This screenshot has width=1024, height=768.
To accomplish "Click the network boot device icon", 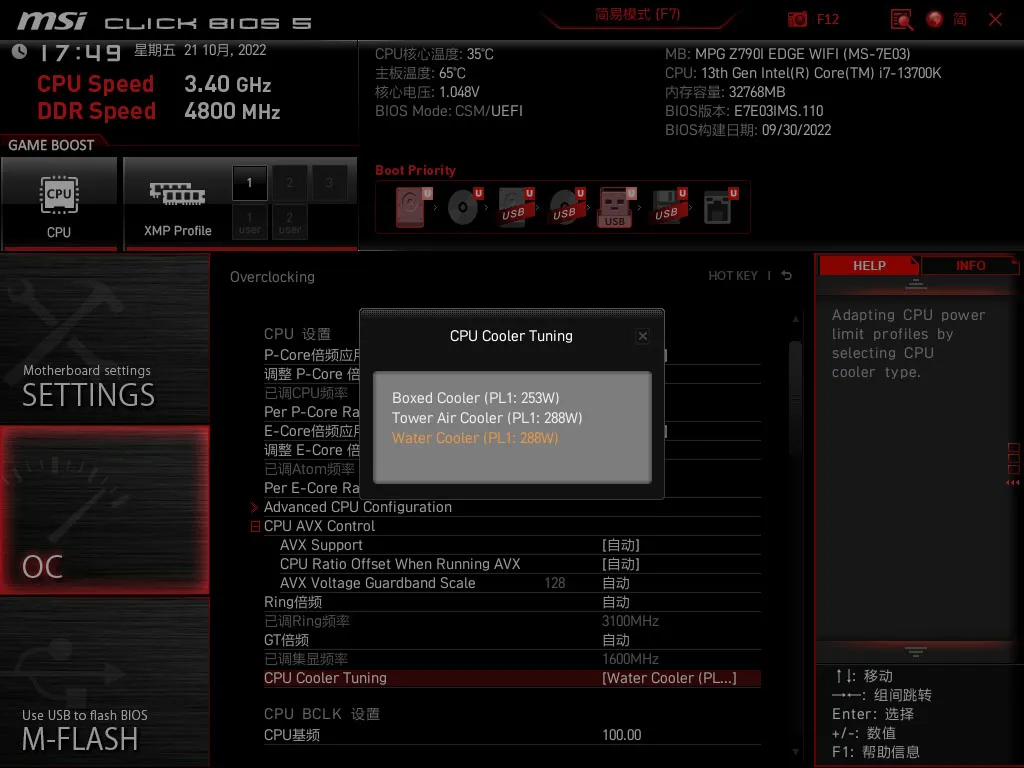I will 720,207.
